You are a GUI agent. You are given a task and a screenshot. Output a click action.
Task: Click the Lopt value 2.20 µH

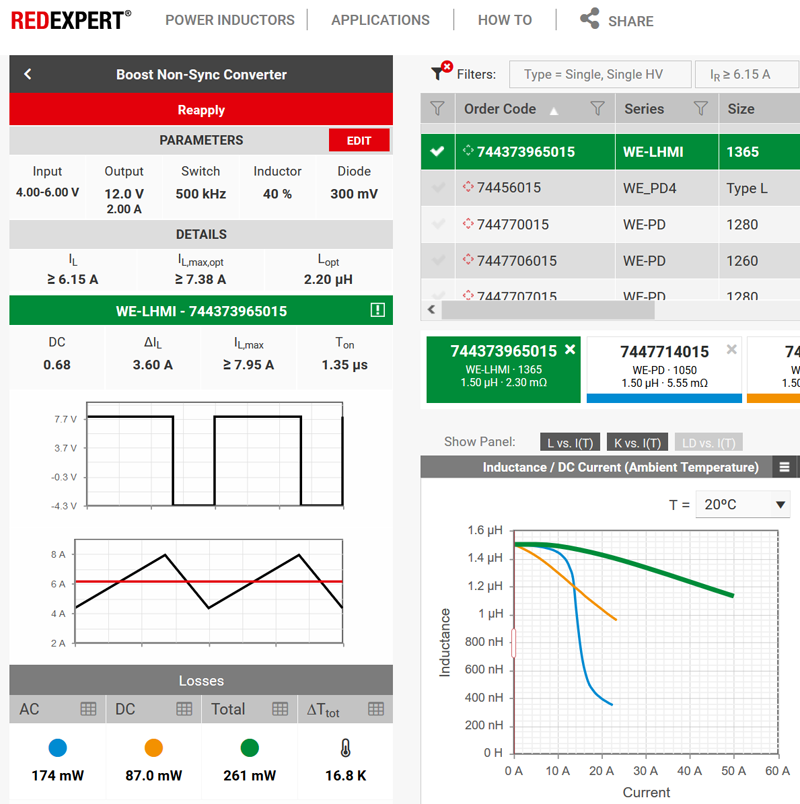tap(328, 279)
